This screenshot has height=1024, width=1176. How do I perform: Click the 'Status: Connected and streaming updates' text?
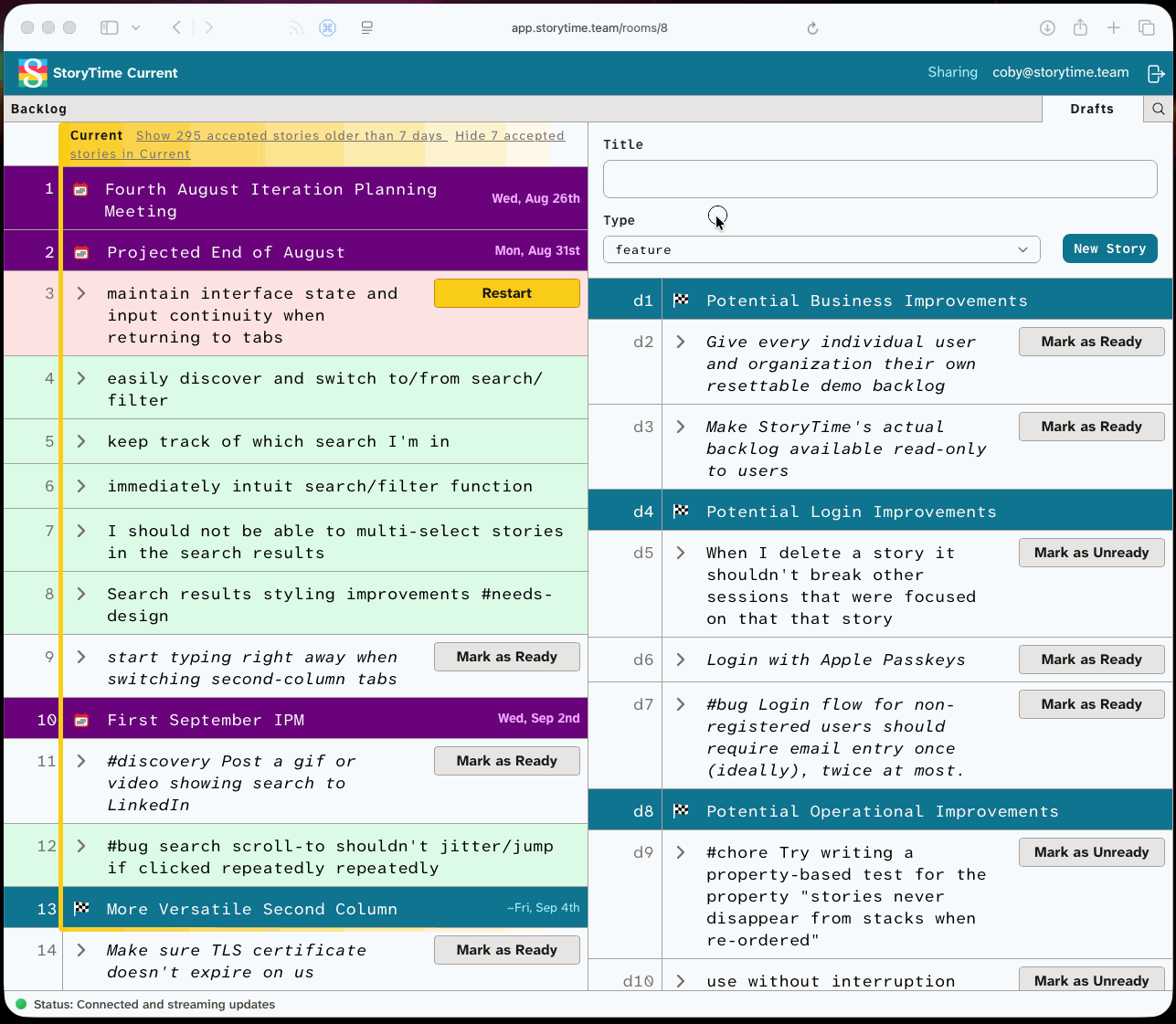pyautogui.click(x=154, y=1004)
